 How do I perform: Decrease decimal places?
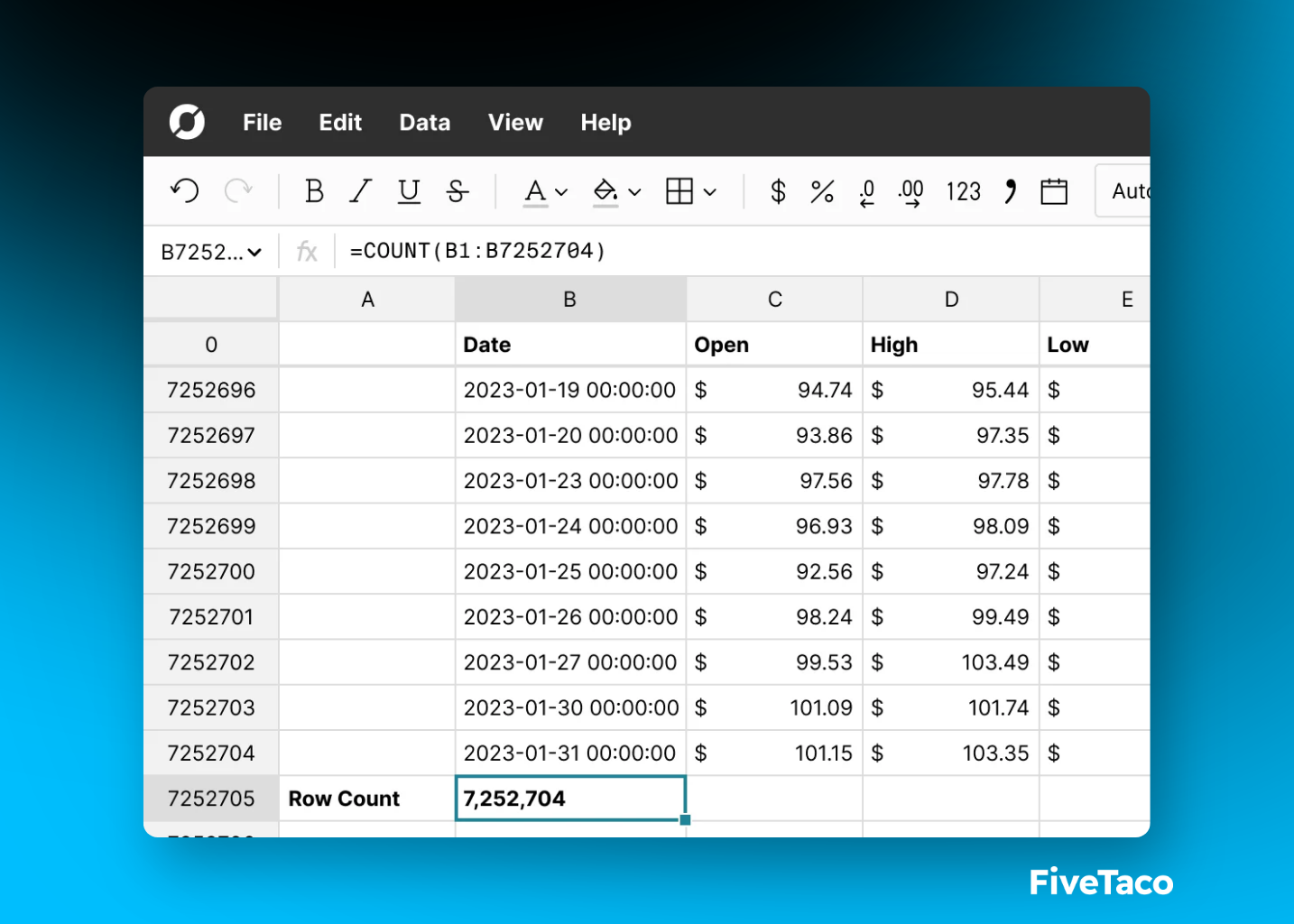click(x=867, y=192)
